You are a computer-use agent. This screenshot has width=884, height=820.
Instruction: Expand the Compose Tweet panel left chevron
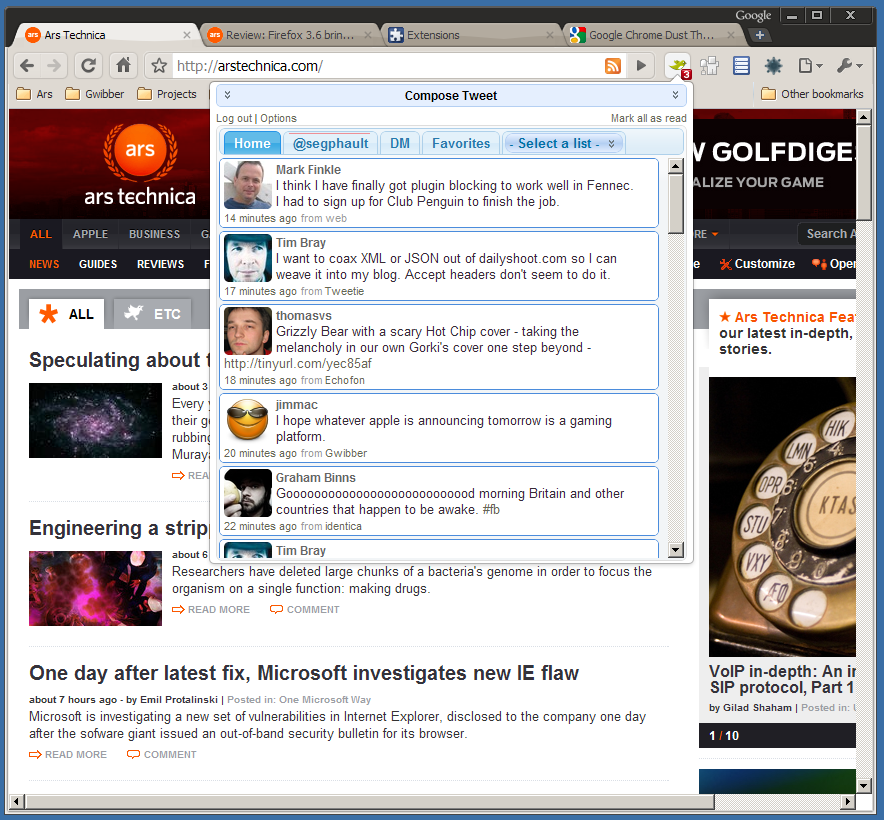click(x=227, y=95)
